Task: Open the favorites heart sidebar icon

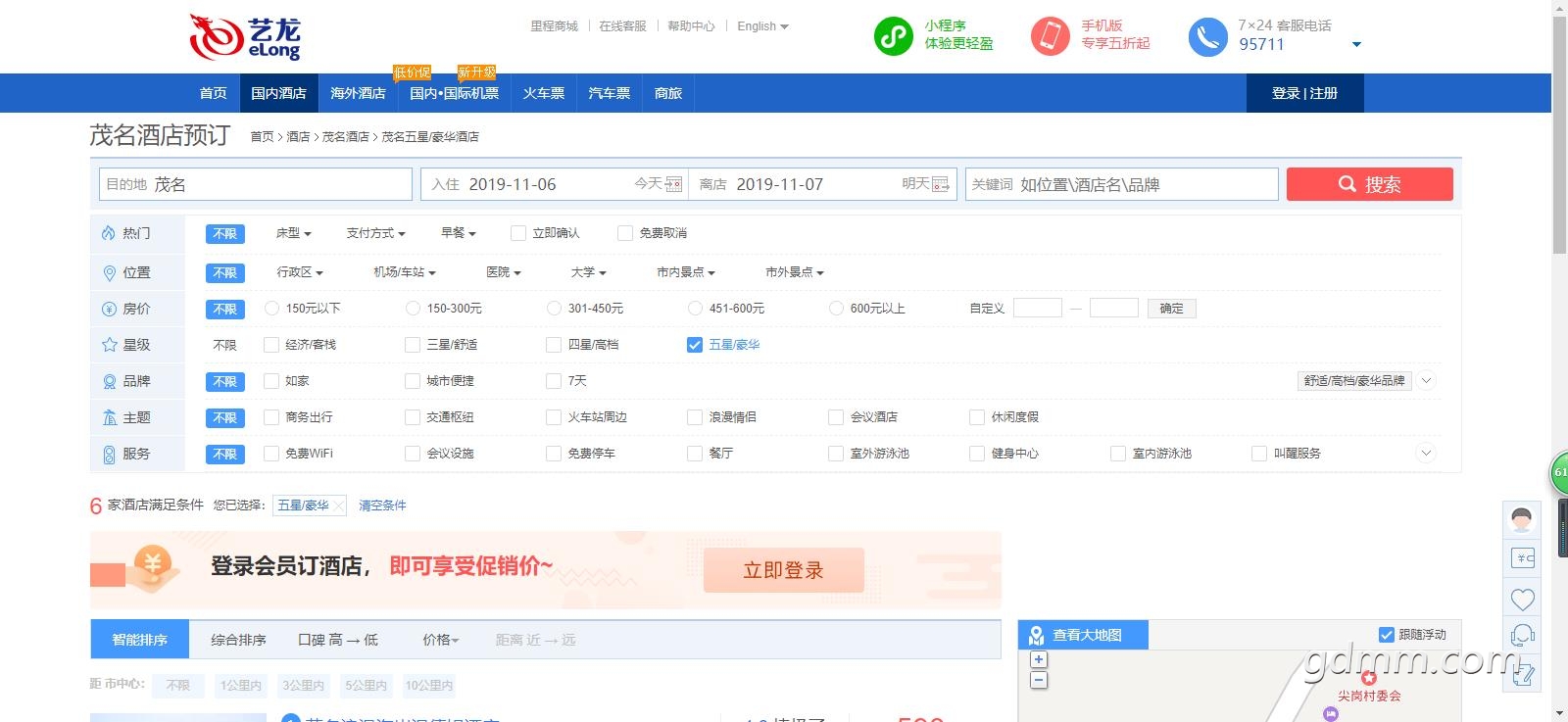Action: [1523, 599]
